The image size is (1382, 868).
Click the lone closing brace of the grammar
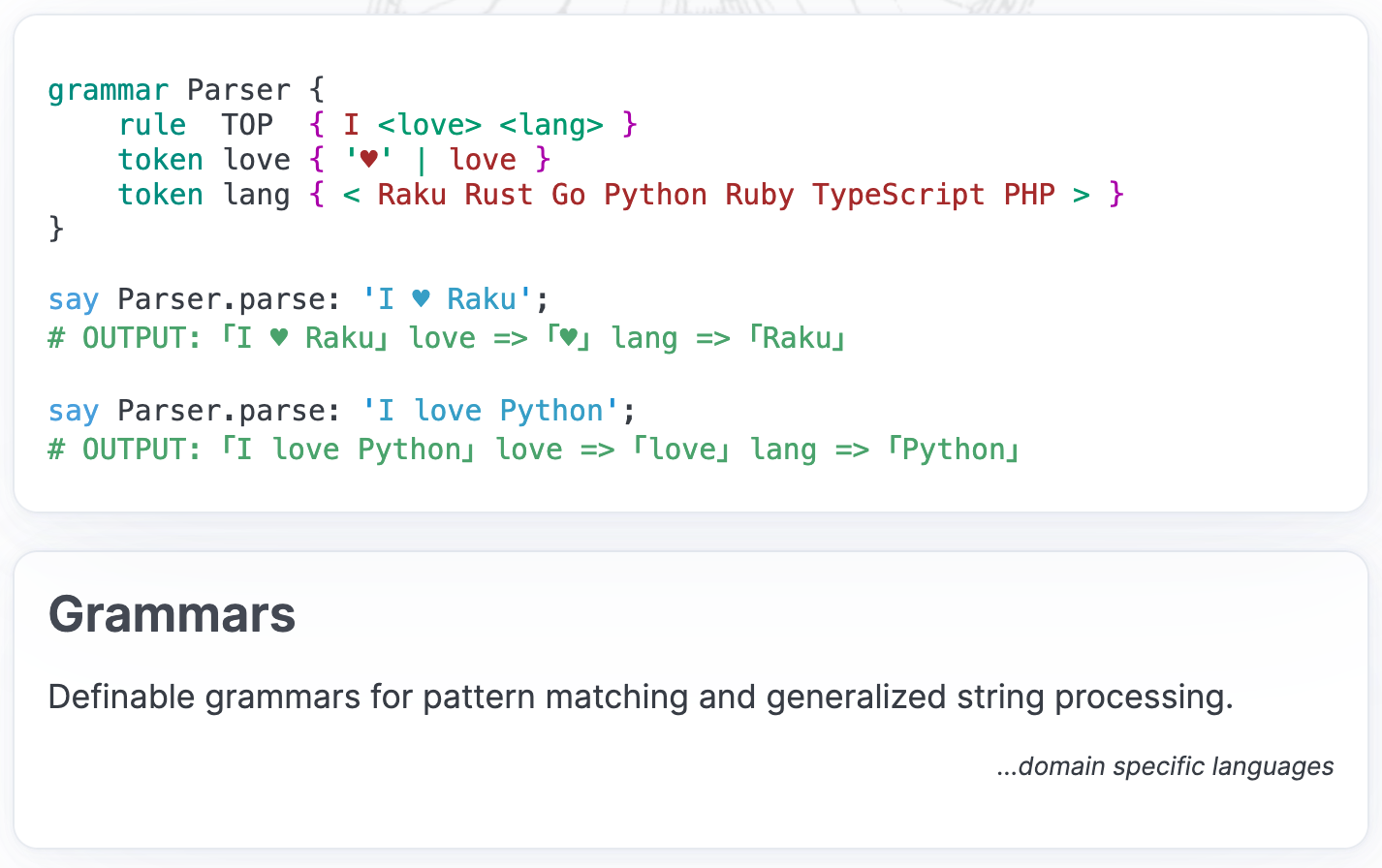[56, 230]
